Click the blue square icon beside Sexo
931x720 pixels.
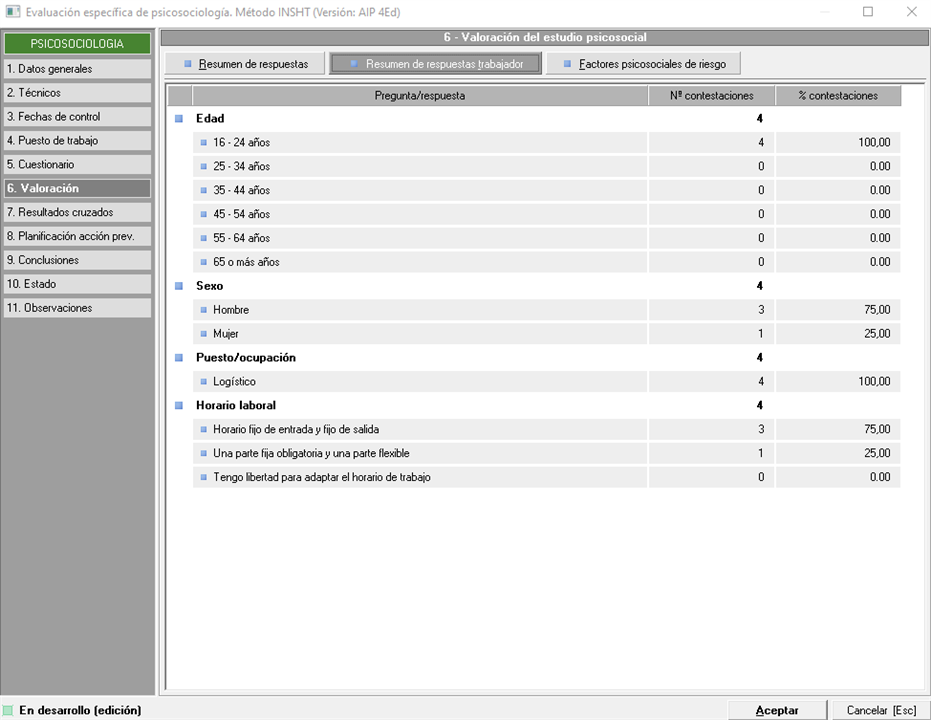pos(179,286)
